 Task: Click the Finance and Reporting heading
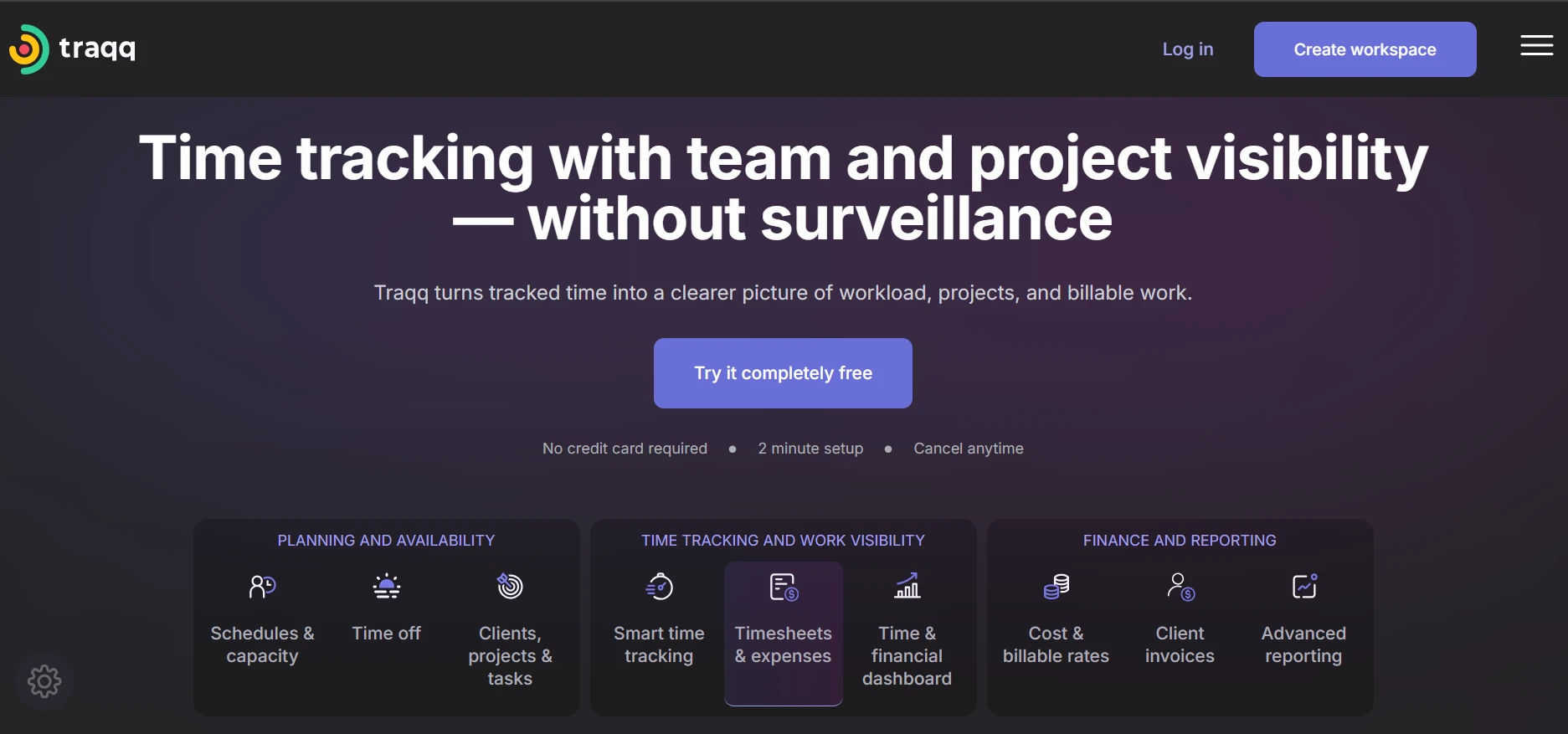[x=1180, y=541]
